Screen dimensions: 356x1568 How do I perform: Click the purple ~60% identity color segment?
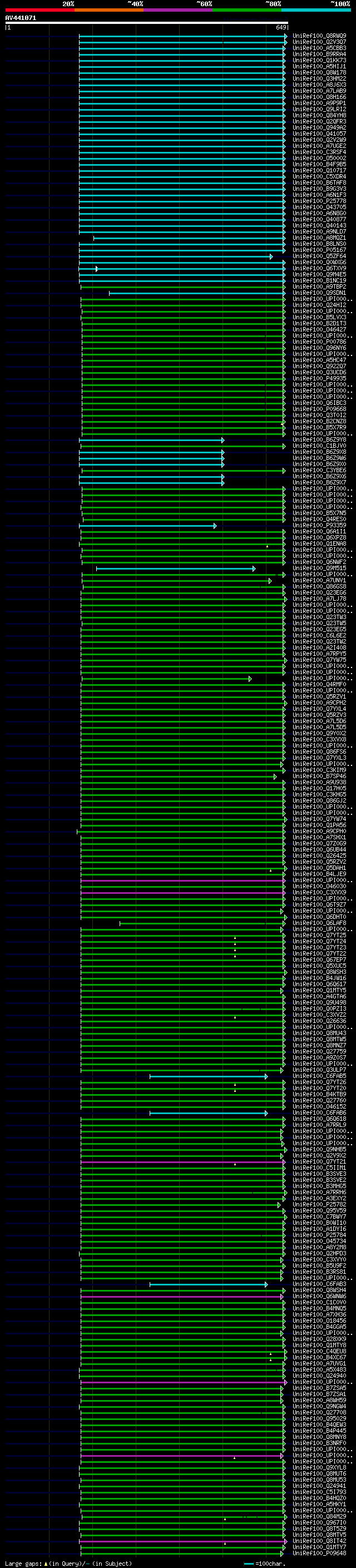(179, 10)
